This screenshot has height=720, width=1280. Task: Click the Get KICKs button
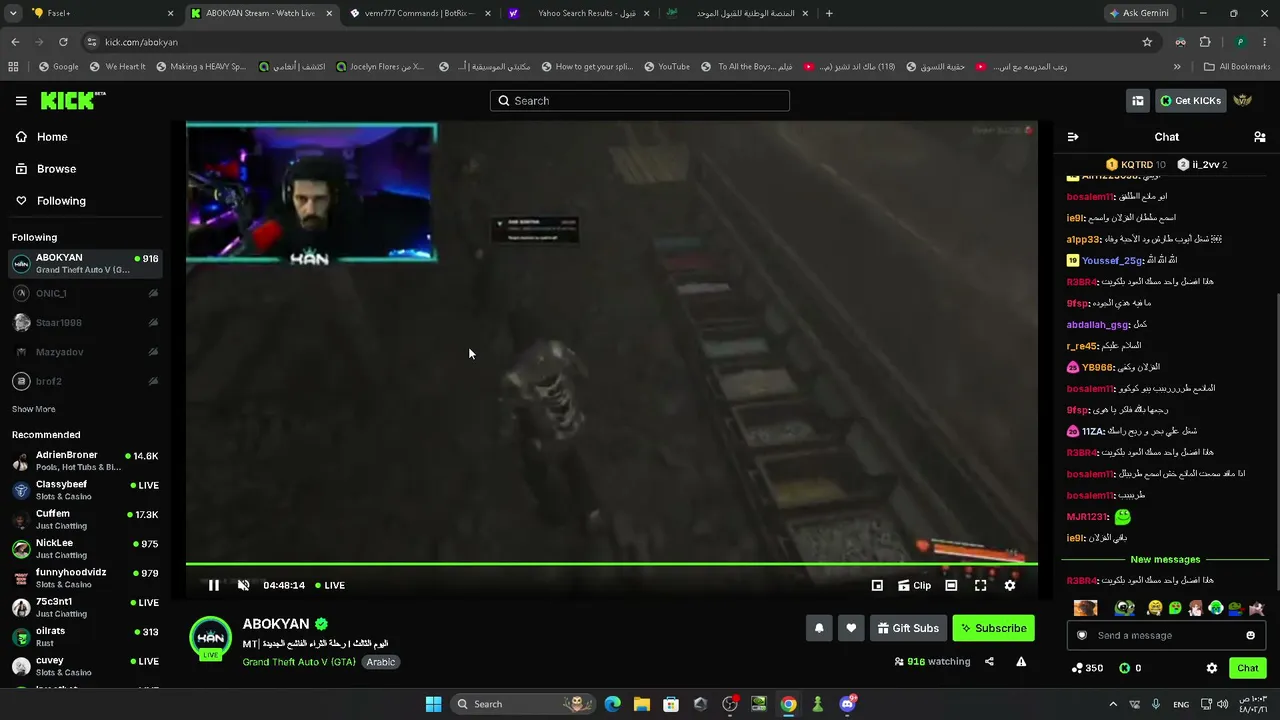(1190, 101)
